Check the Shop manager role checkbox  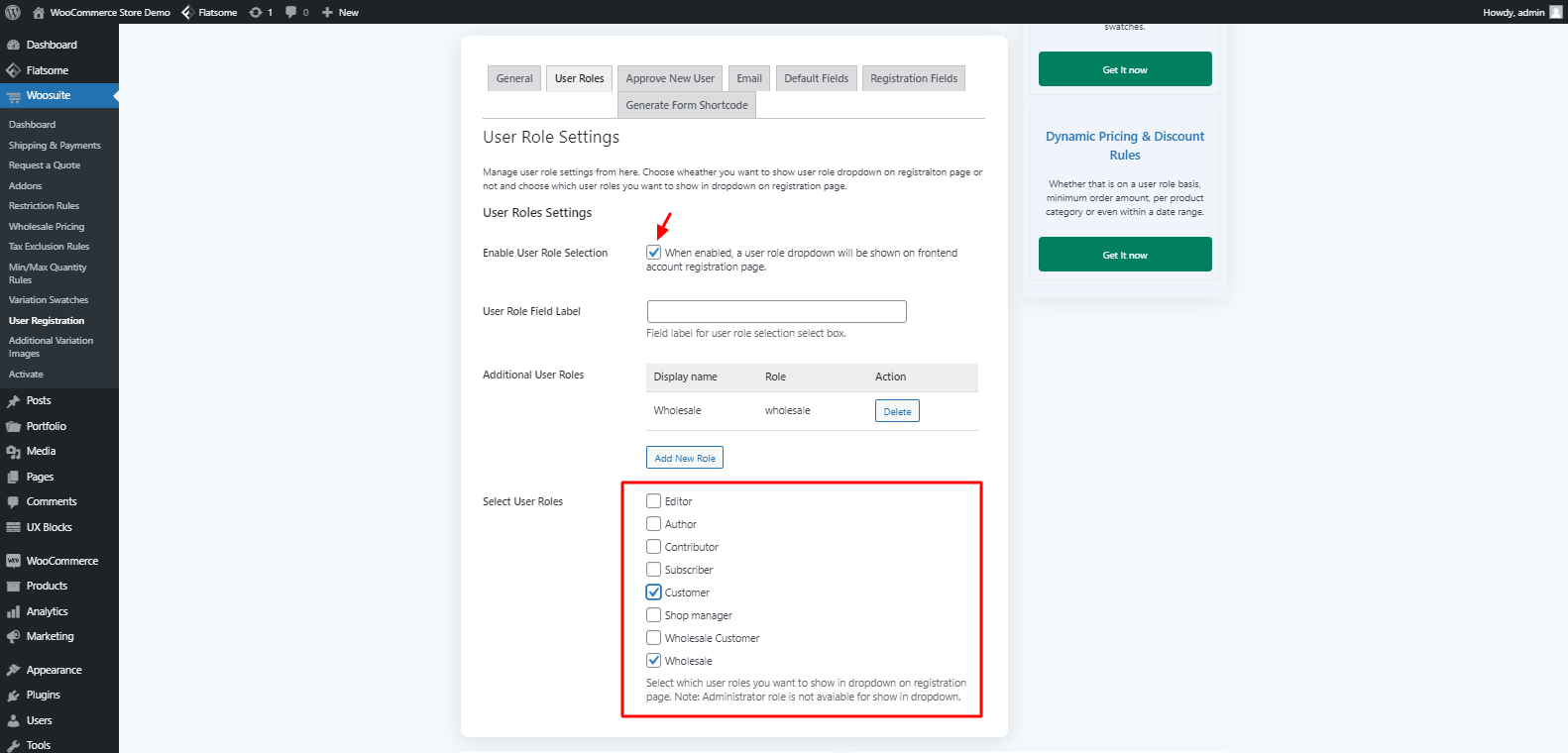(654, 615)
